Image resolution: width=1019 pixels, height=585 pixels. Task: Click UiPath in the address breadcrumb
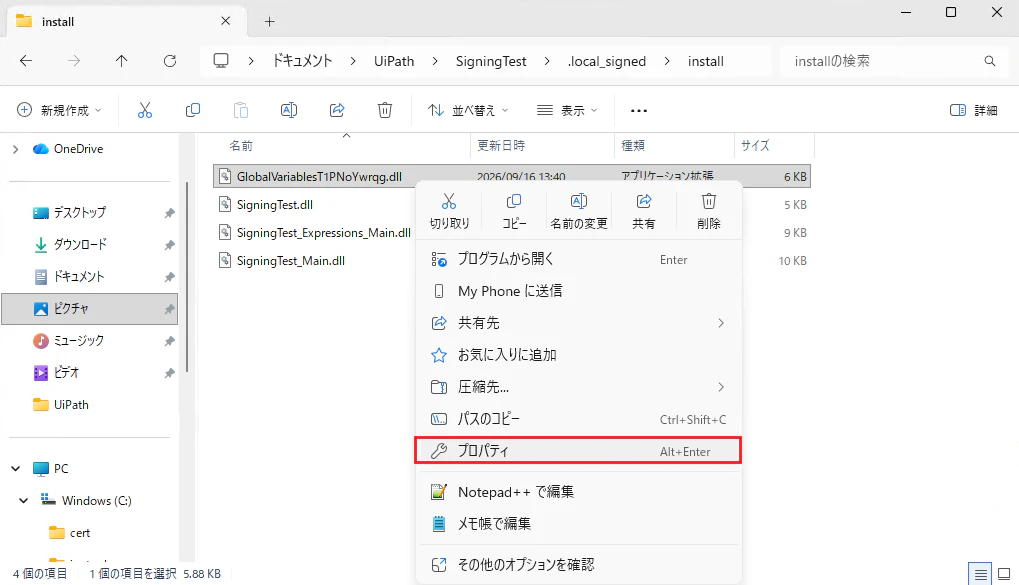tap(394, 61)
